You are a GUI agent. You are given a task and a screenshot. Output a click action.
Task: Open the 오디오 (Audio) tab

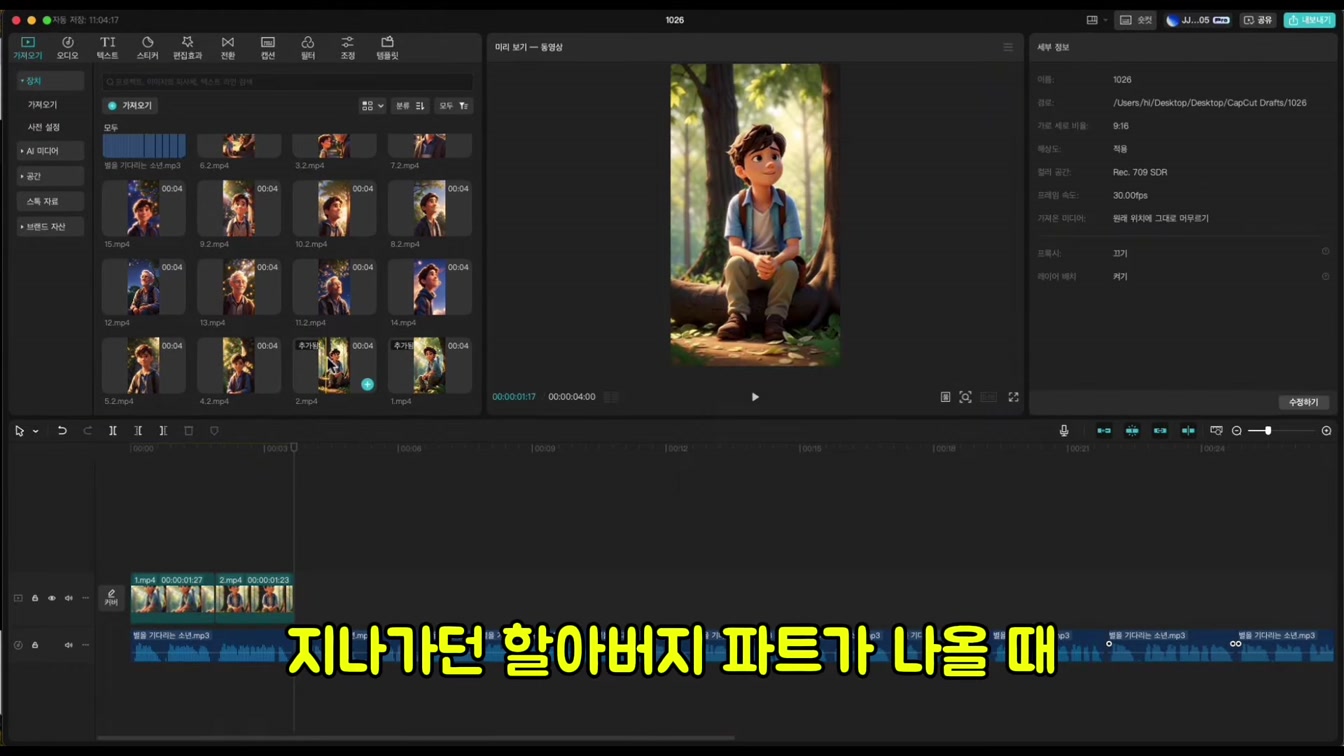click(67, 48)
